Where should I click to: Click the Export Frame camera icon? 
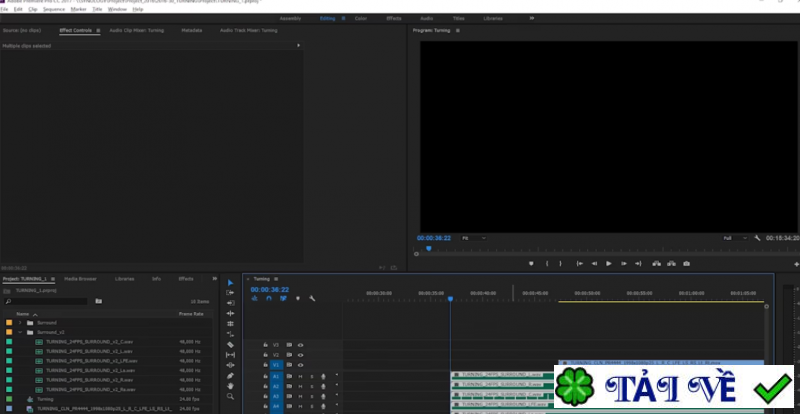(x=686, y=263)
